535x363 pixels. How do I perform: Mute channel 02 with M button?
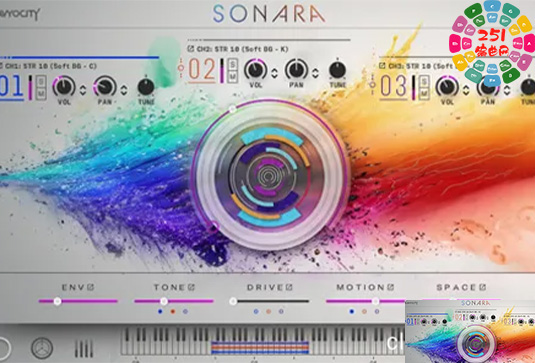pyautogui.click(x=233, y=76)
